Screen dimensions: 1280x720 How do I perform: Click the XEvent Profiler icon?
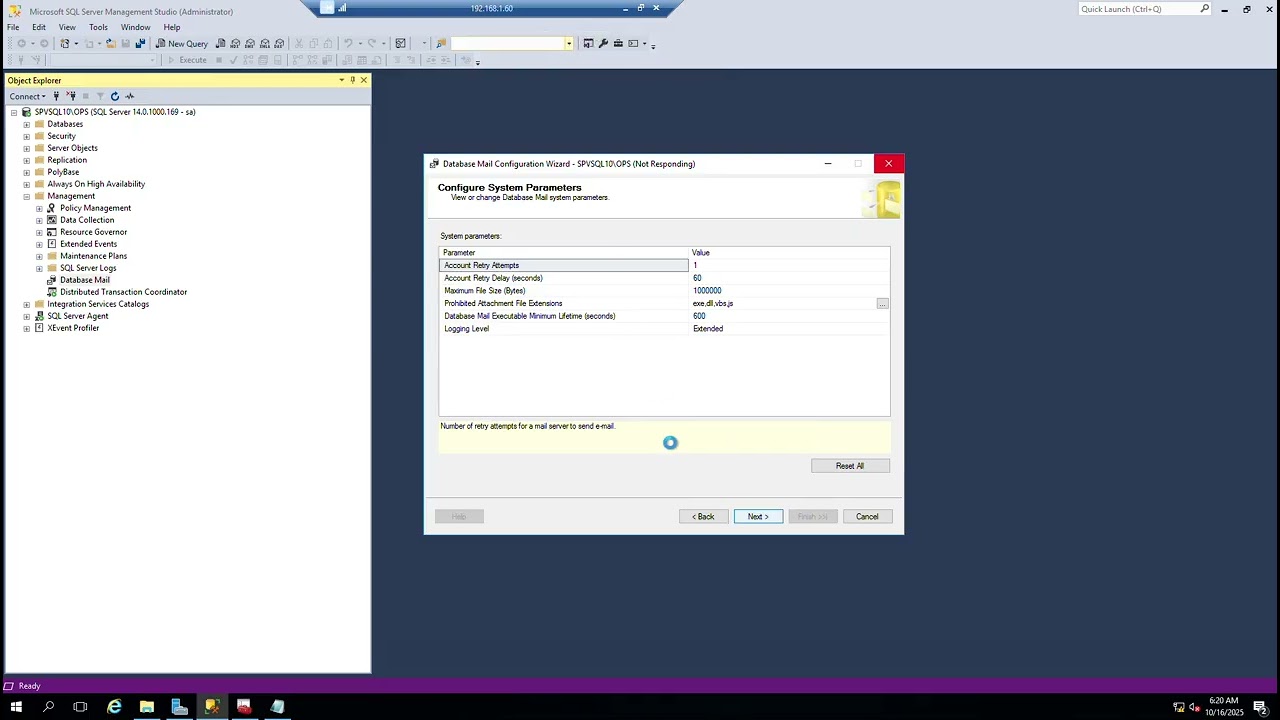[39, 328]
